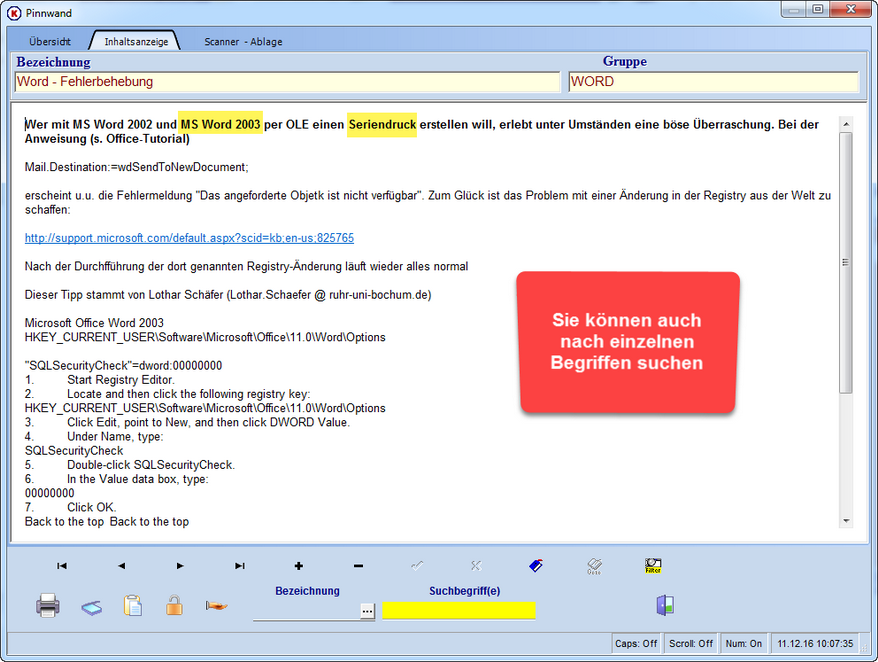The width and height of the screenshot is (878, 662).
Task: Click the Gruppe heading label
Action: [x=625, y=61]
